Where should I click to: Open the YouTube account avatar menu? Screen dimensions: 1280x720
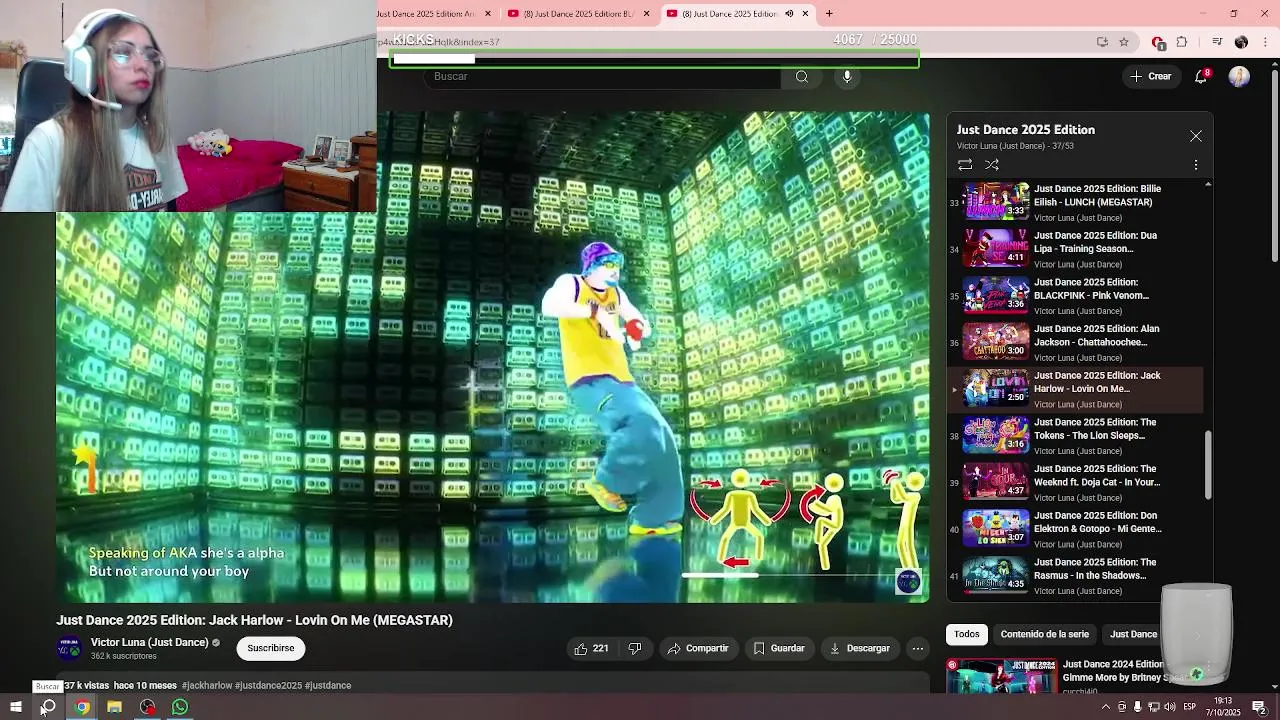click(1239, 77)
